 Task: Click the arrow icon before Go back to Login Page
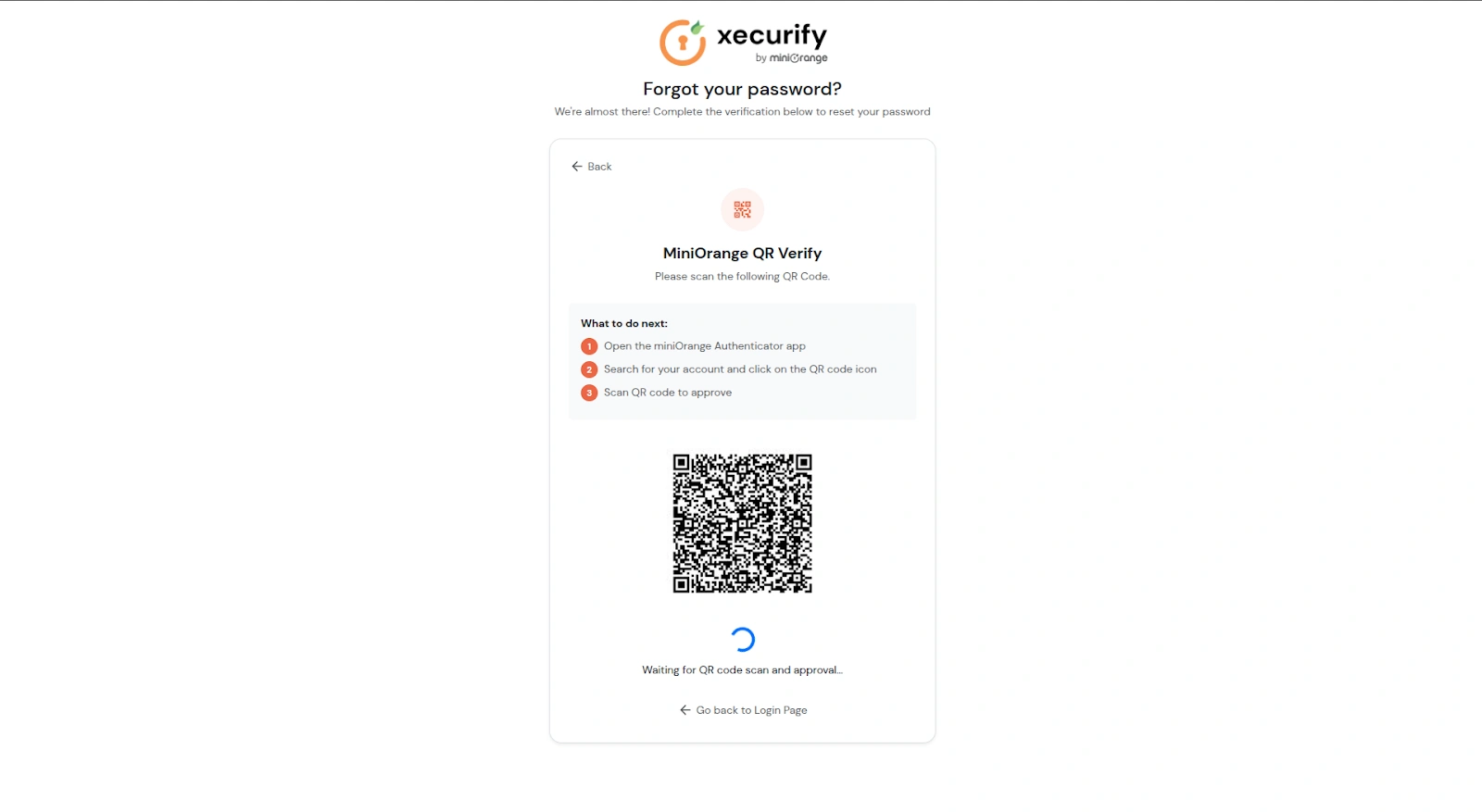684,709
